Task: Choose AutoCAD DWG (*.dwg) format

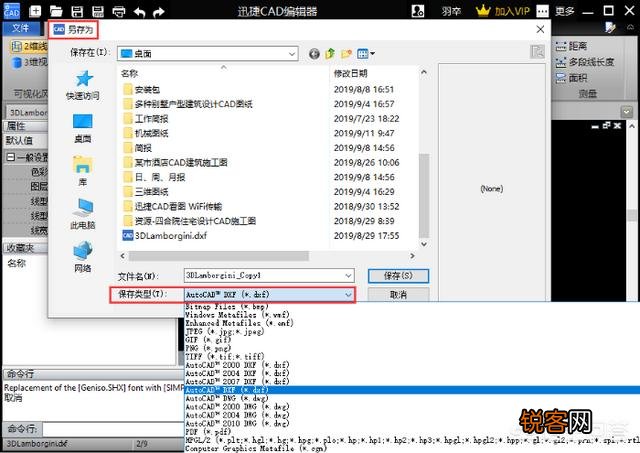Action: pos(227,398)
